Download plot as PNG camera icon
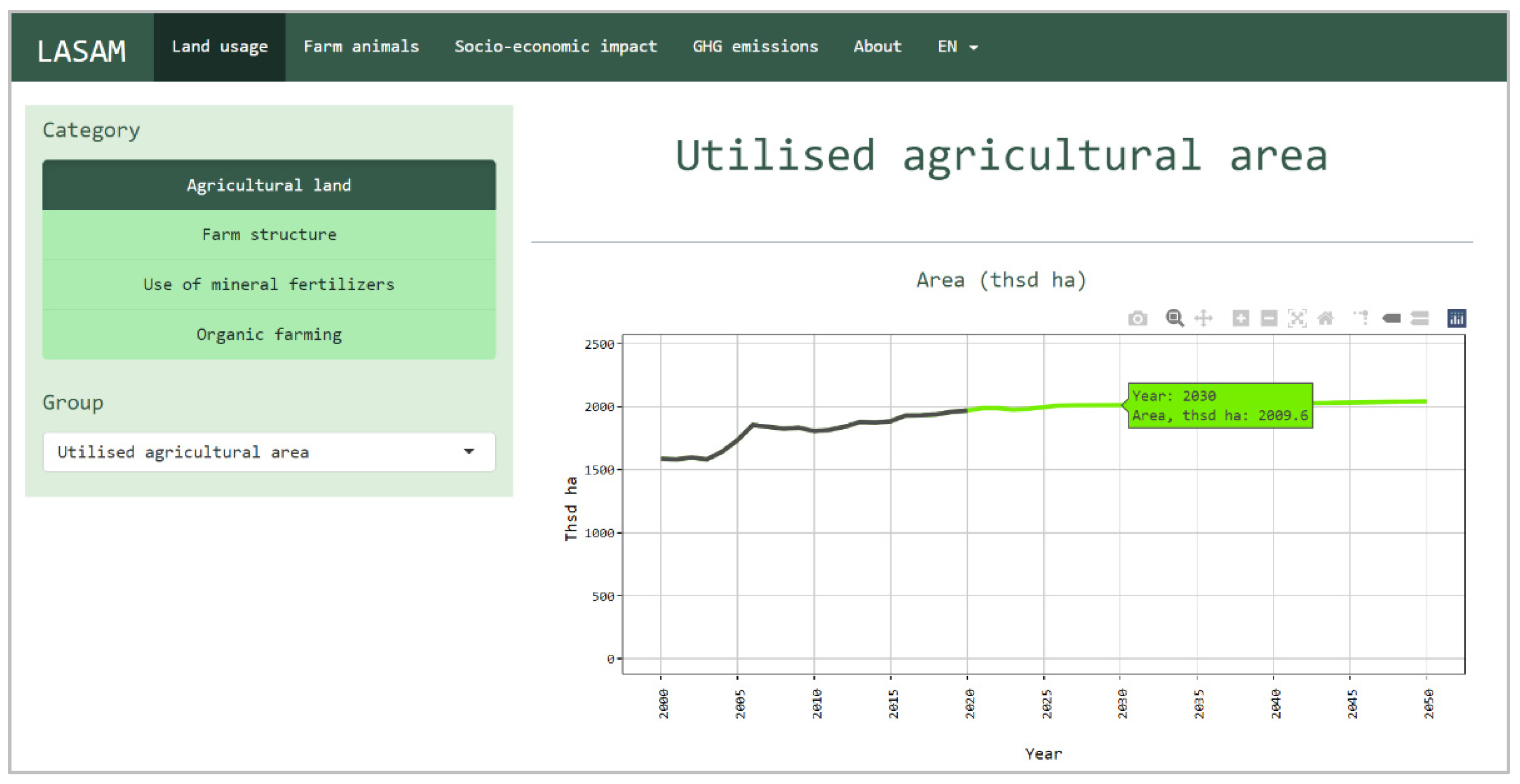The image size is (1520, 784). [x=1137, y=319]
